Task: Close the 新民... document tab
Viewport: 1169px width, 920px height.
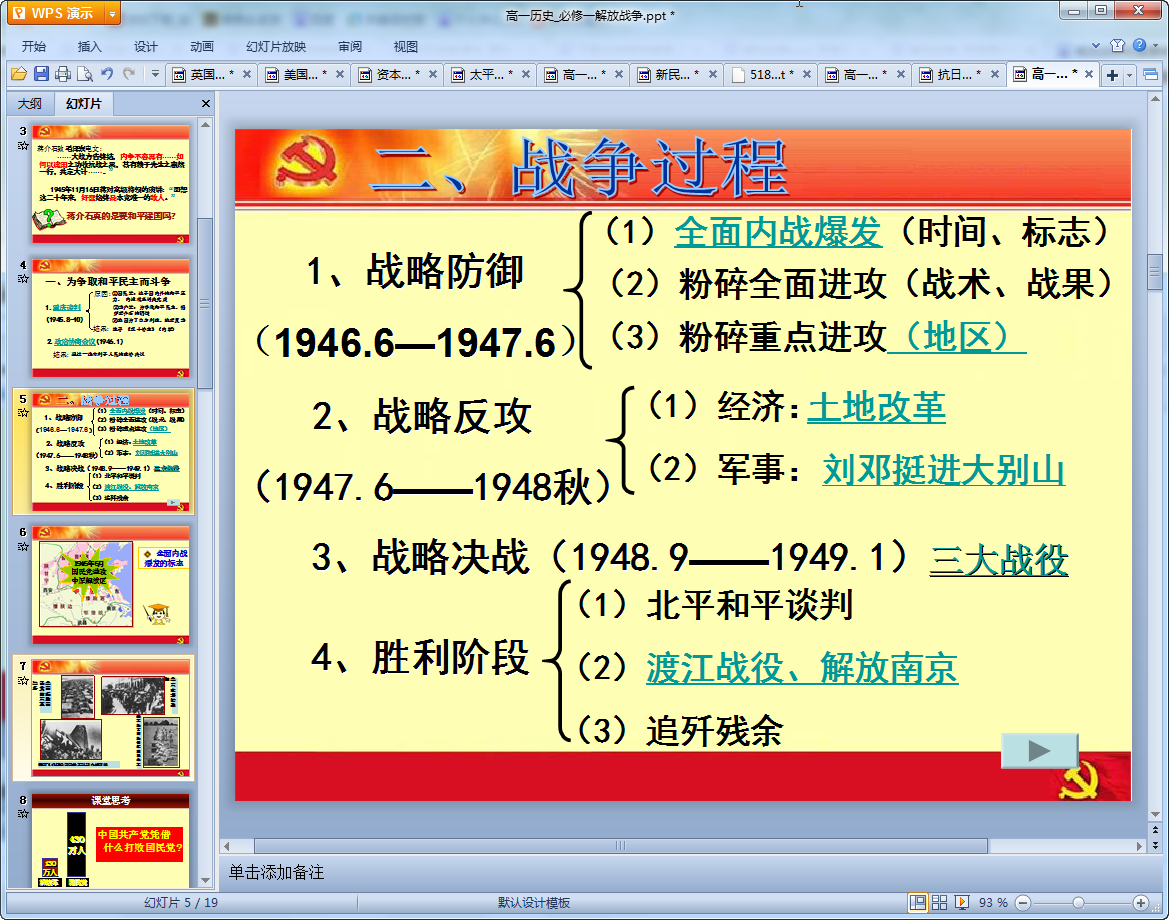Action: (x=713, y=75)
